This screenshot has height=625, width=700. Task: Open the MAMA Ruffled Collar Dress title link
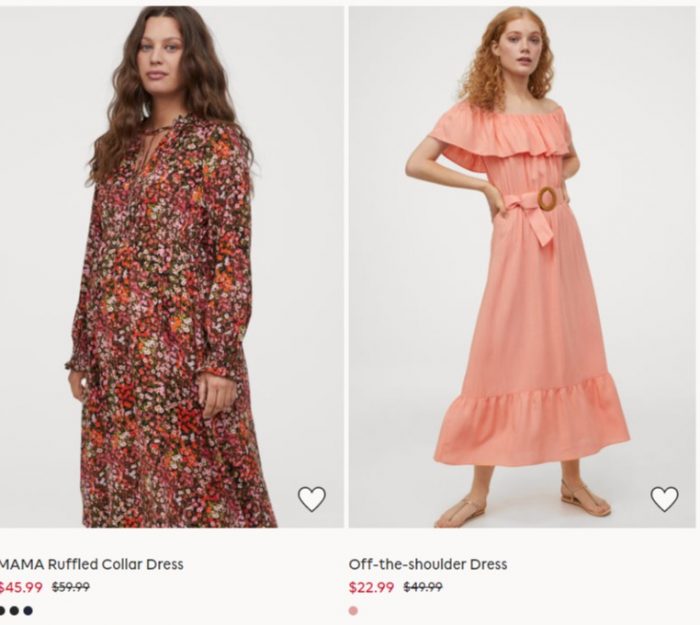click(91, 564)
